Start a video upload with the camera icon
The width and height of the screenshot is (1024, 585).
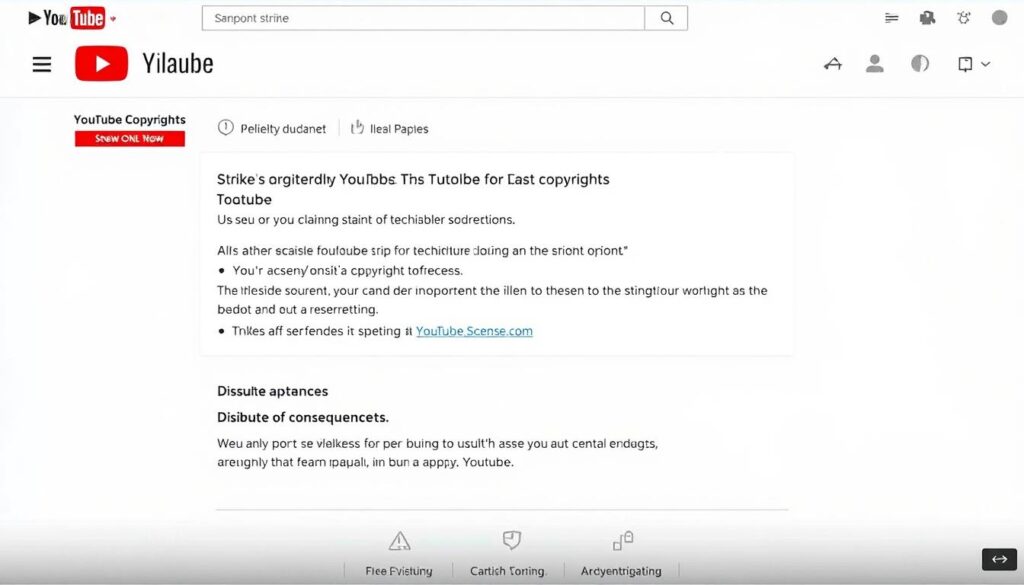click(926, 17)
